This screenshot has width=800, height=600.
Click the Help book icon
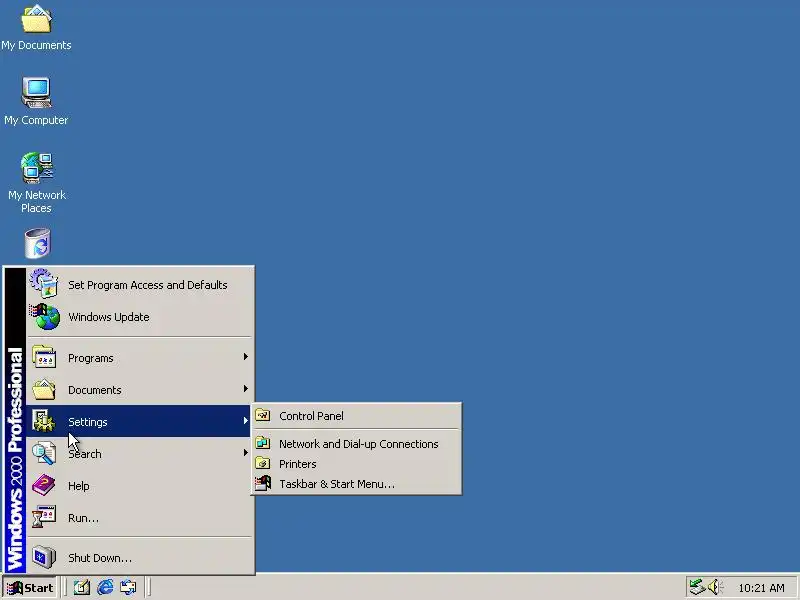click(44, 485)
